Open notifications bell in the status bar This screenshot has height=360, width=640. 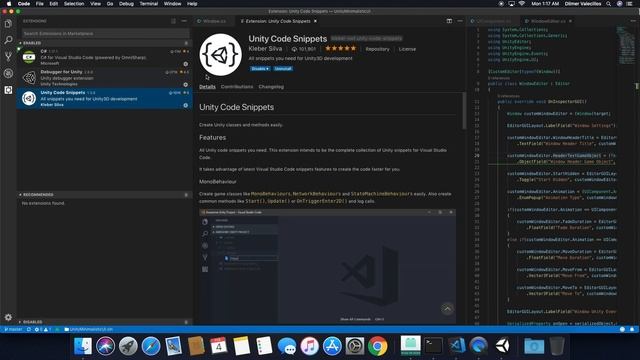(x=632, y=329)
